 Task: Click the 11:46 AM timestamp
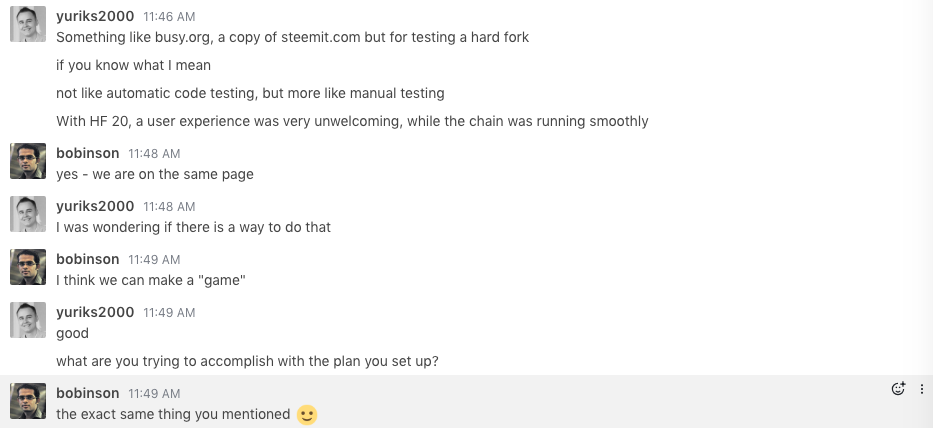(169, 17)
